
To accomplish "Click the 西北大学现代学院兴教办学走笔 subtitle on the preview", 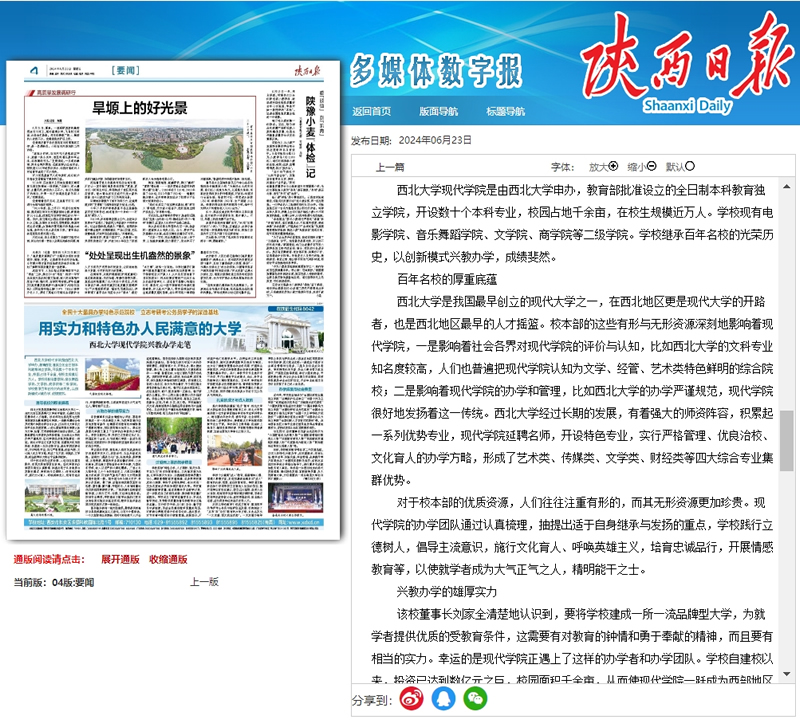I will coord(140,344).
